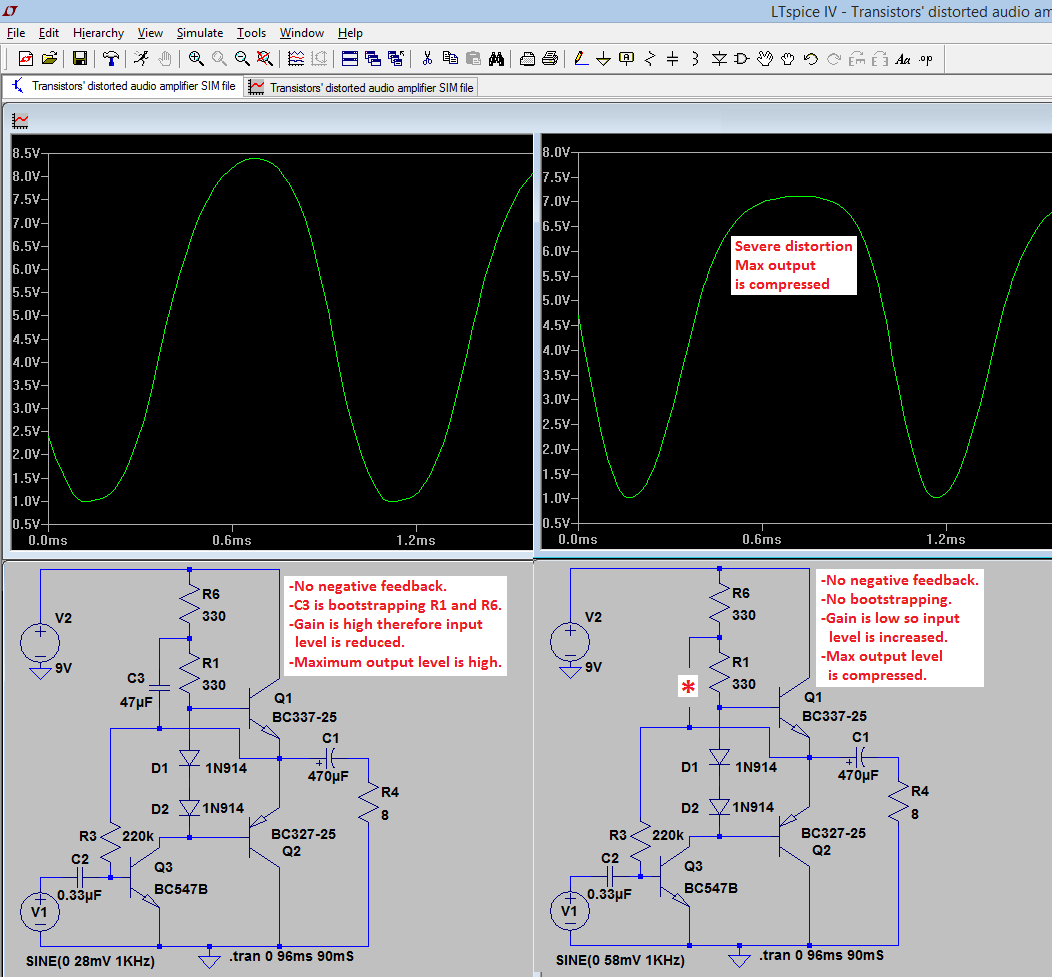Select the Label Net tool
The height and width of the screenshot is (977, 1052).
pos(627,59)
